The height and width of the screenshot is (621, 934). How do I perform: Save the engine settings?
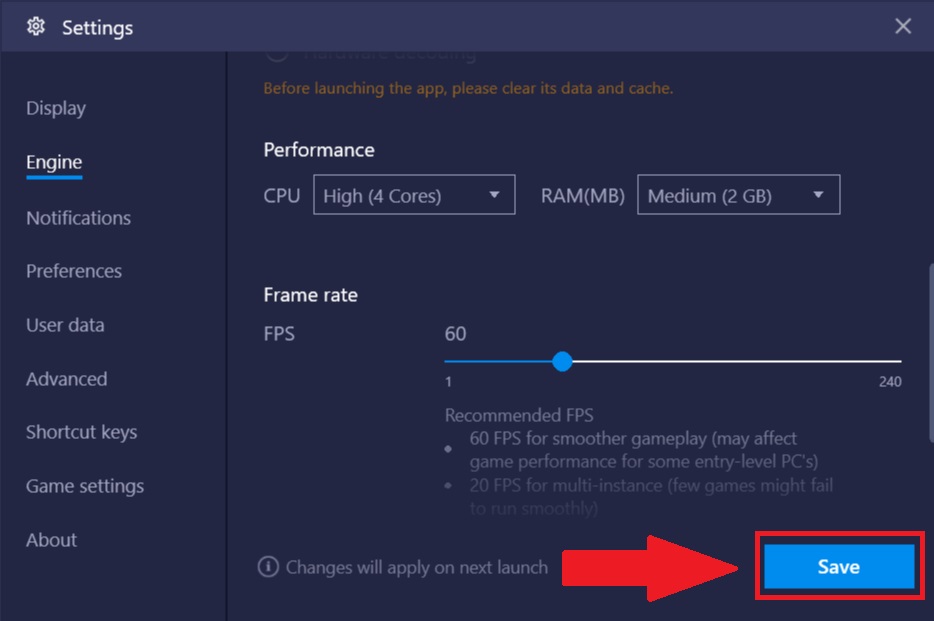(839, 566)
